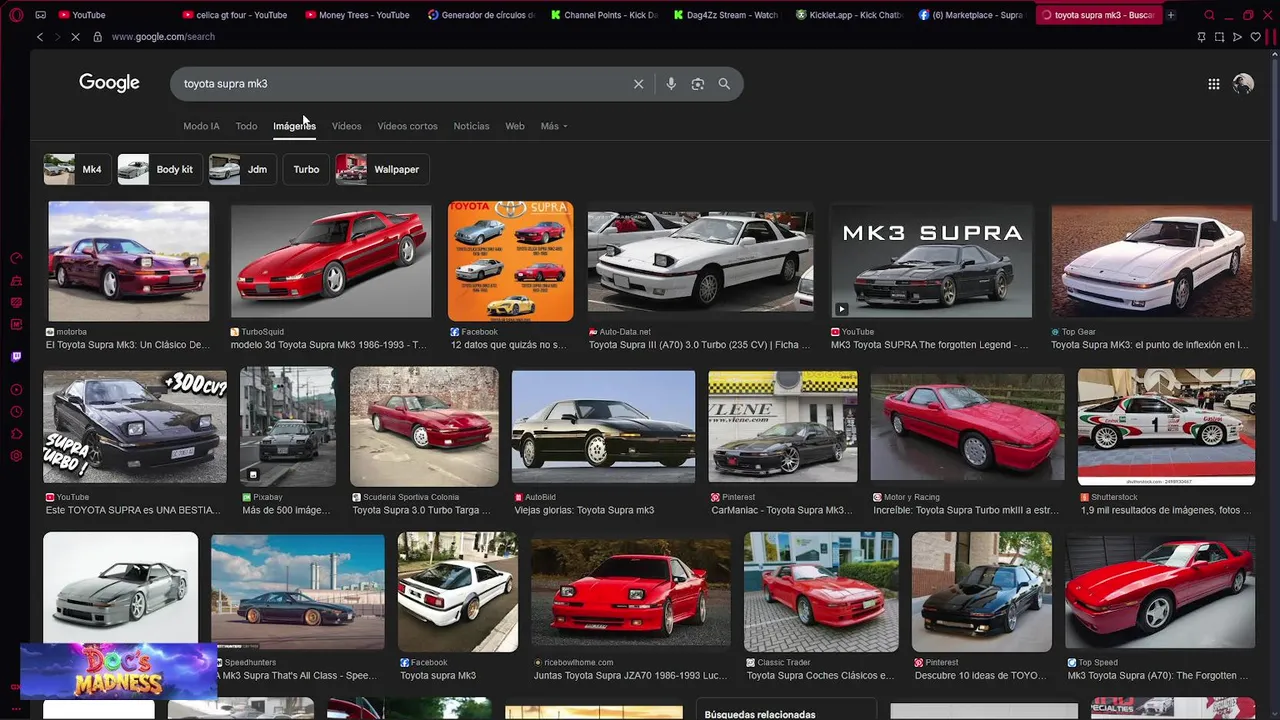Open the Noticias tab
Image resolution: width=1280 pixels, height=720 pixels.
[471, 126]
